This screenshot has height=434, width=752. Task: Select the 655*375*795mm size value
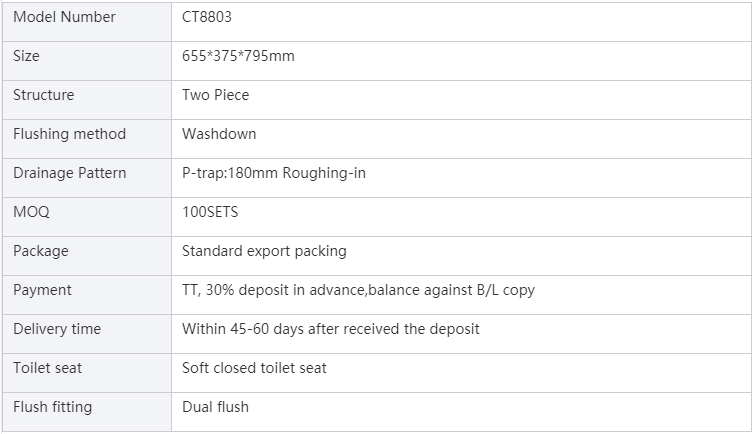[x=238, y=56]
